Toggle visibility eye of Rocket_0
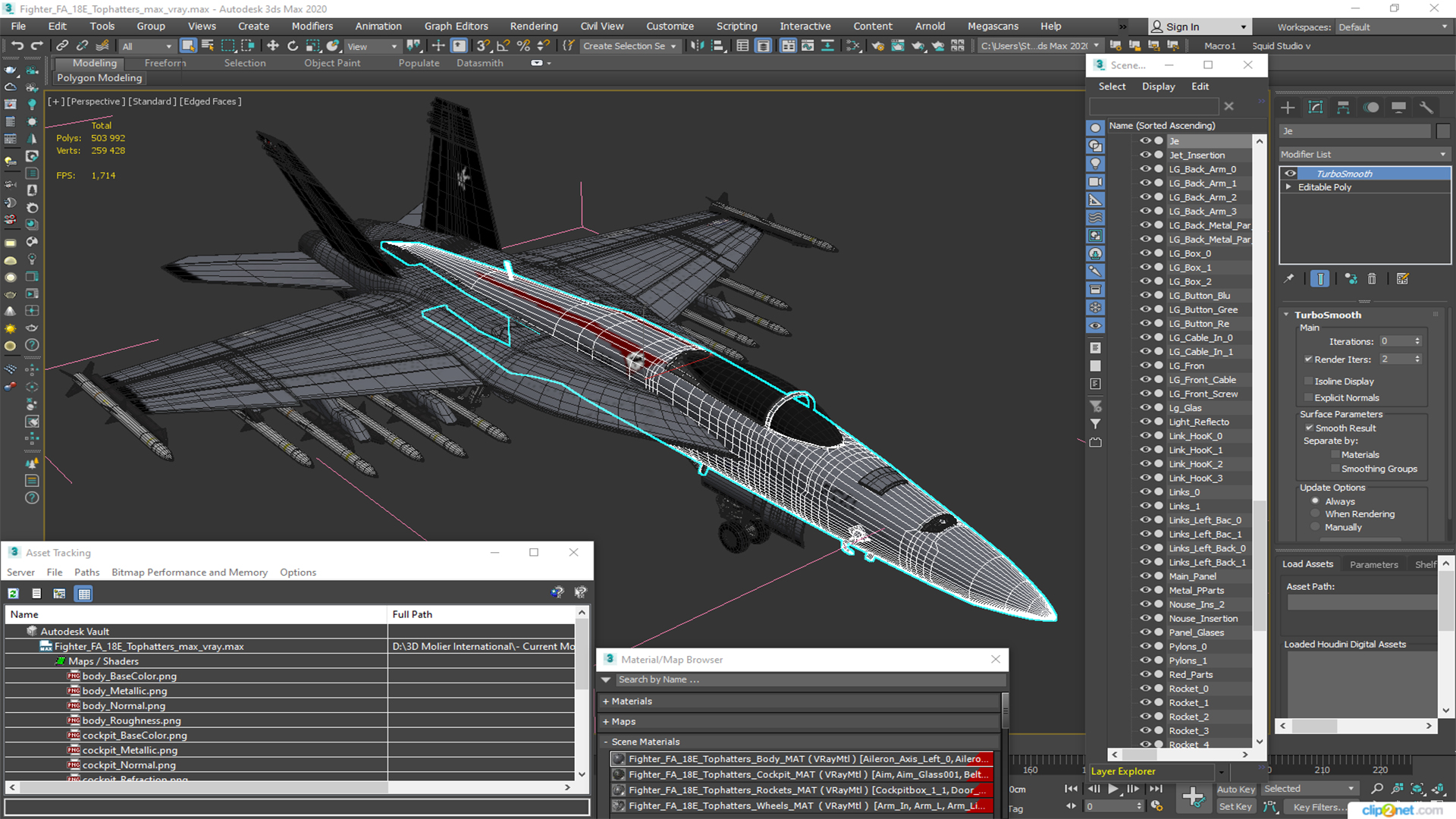 point(1145,689)
